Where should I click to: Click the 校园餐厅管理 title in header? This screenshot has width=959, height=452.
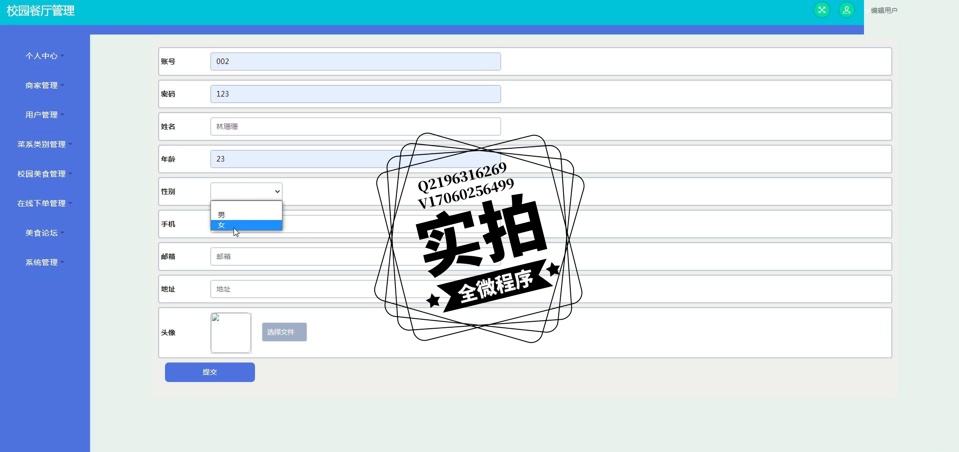tap(40, 10)
